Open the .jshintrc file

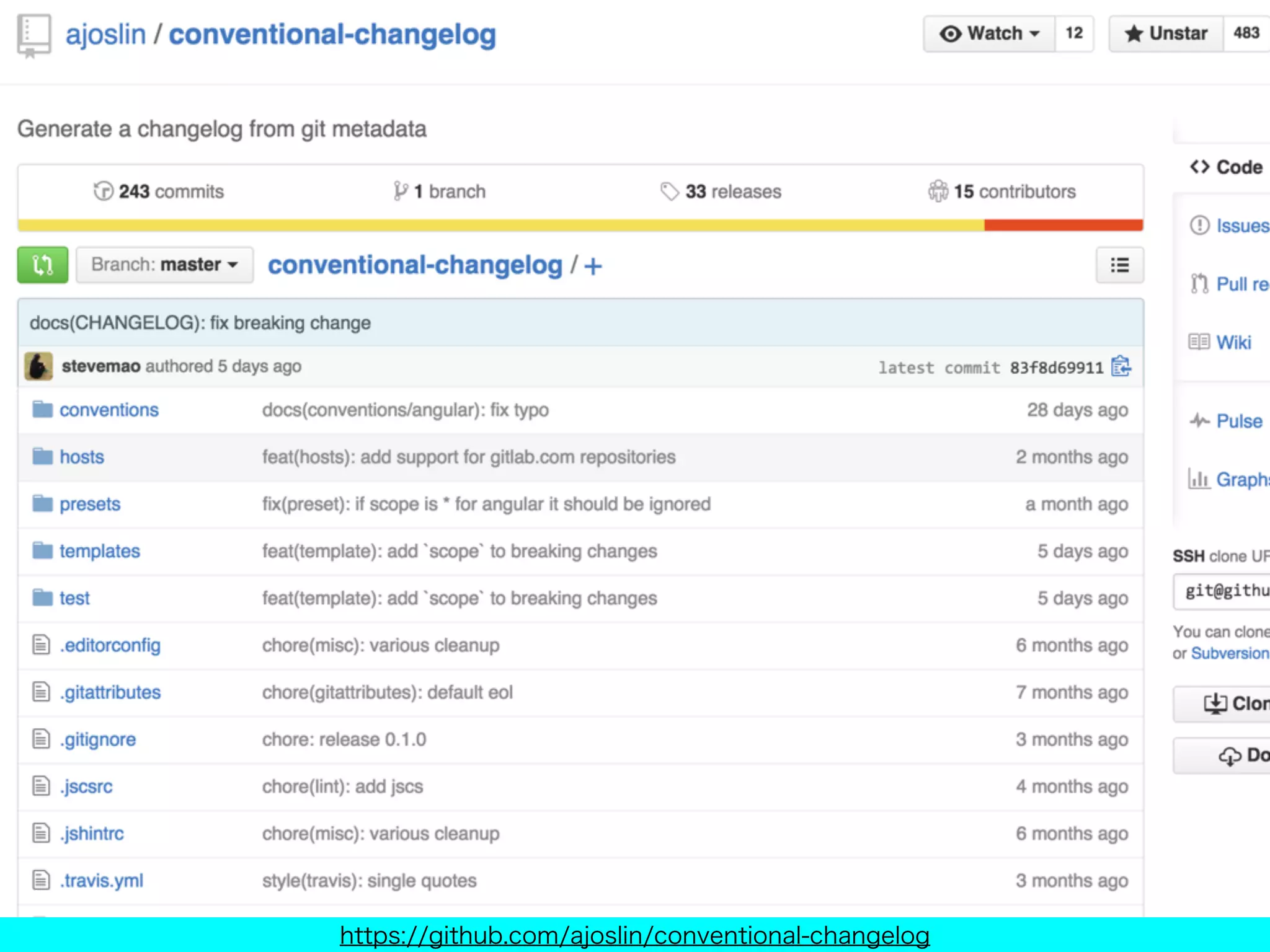point(91,834)
